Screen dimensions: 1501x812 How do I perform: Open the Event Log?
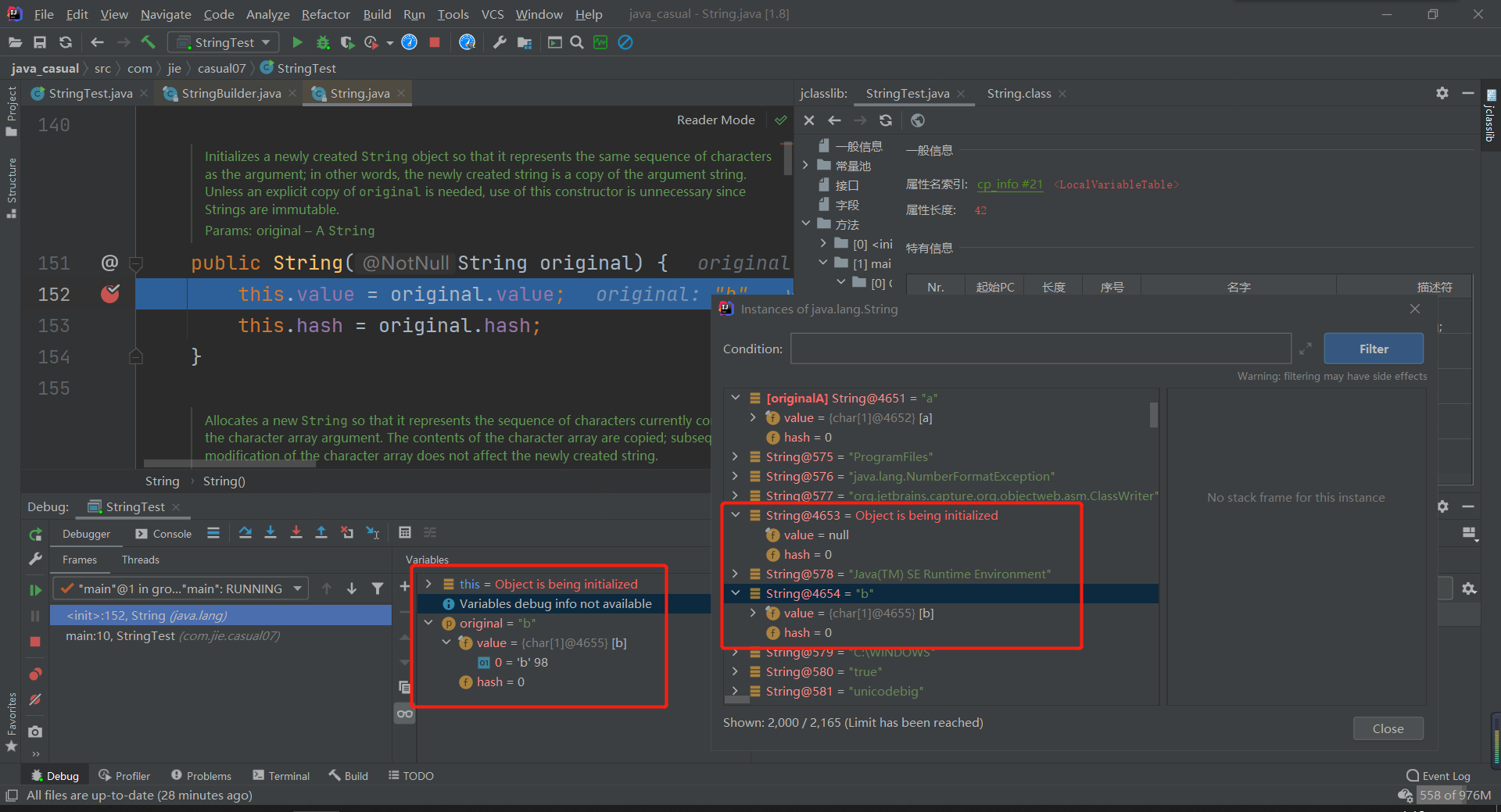(1438, 775)
